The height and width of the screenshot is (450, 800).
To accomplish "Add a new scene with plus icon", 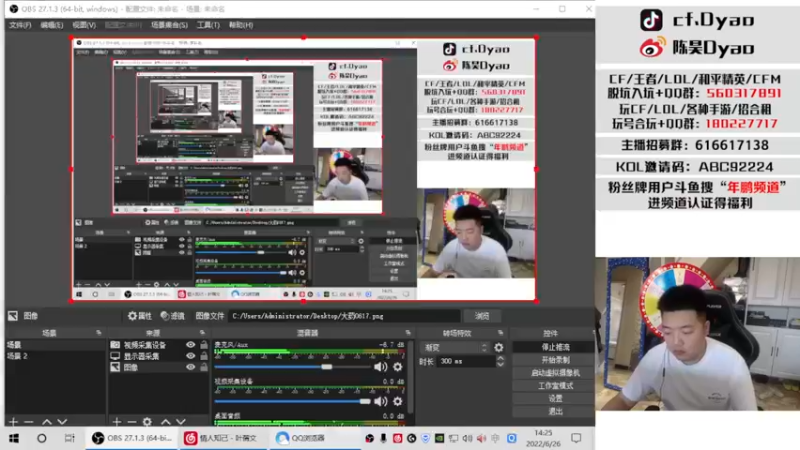I will (x=13, y=422).
